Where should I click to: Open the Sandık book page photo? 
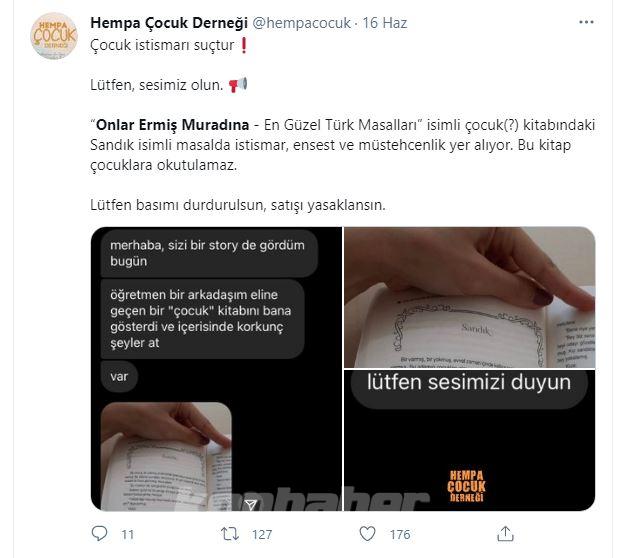(x=470, y=297)
